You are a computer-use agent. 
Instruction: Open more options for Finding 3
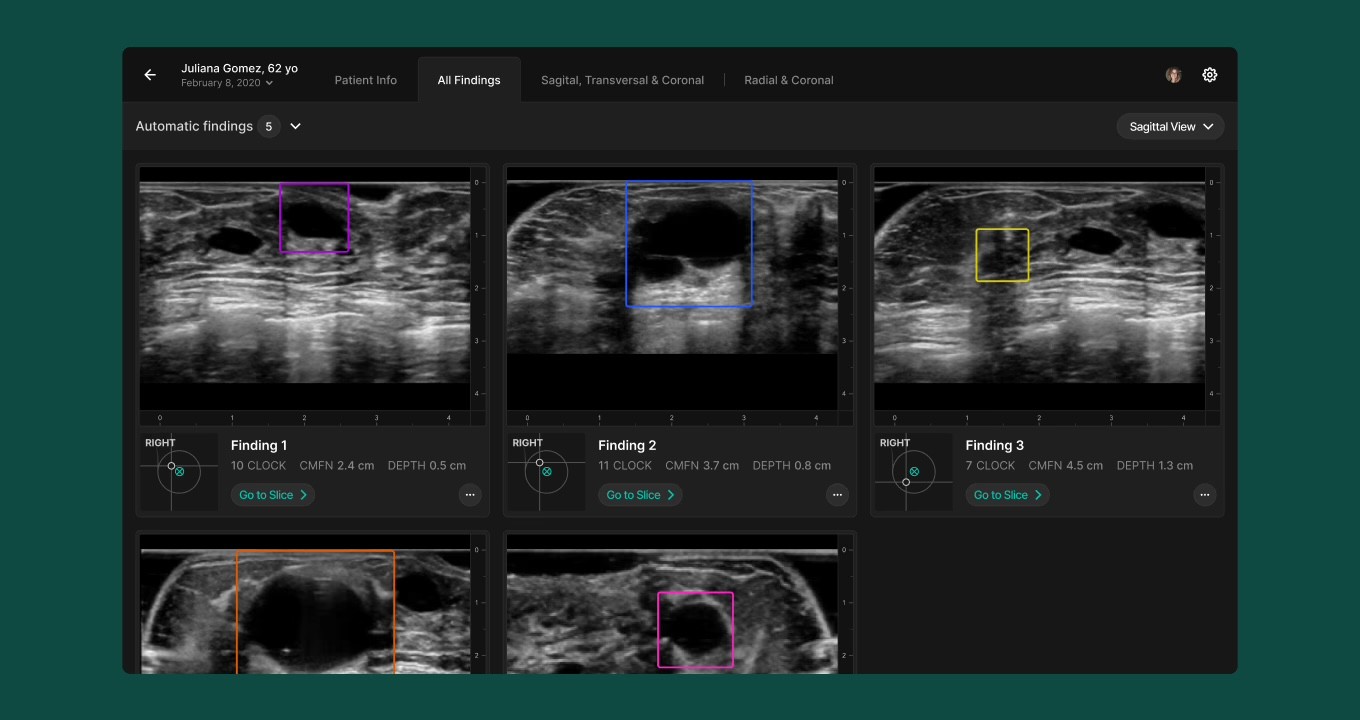[1205, 495]
